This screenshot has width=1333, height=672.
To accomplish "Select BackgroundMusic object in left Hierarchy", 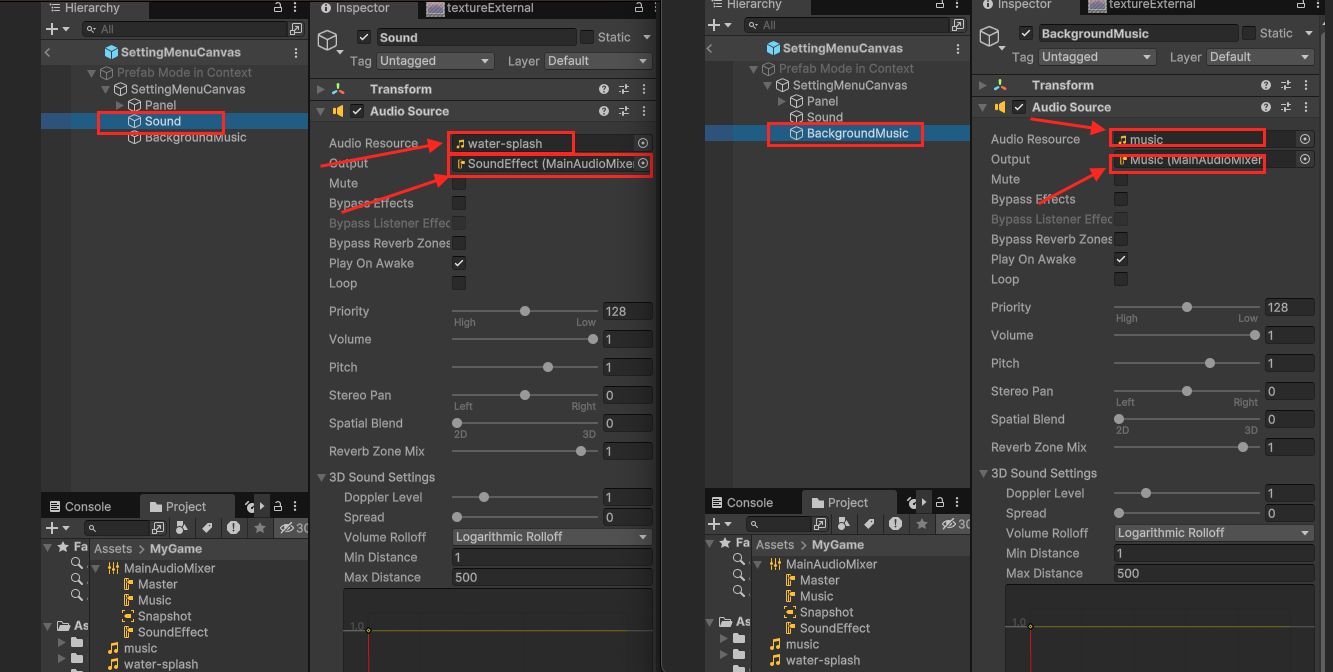I will [x=195, y=137].
